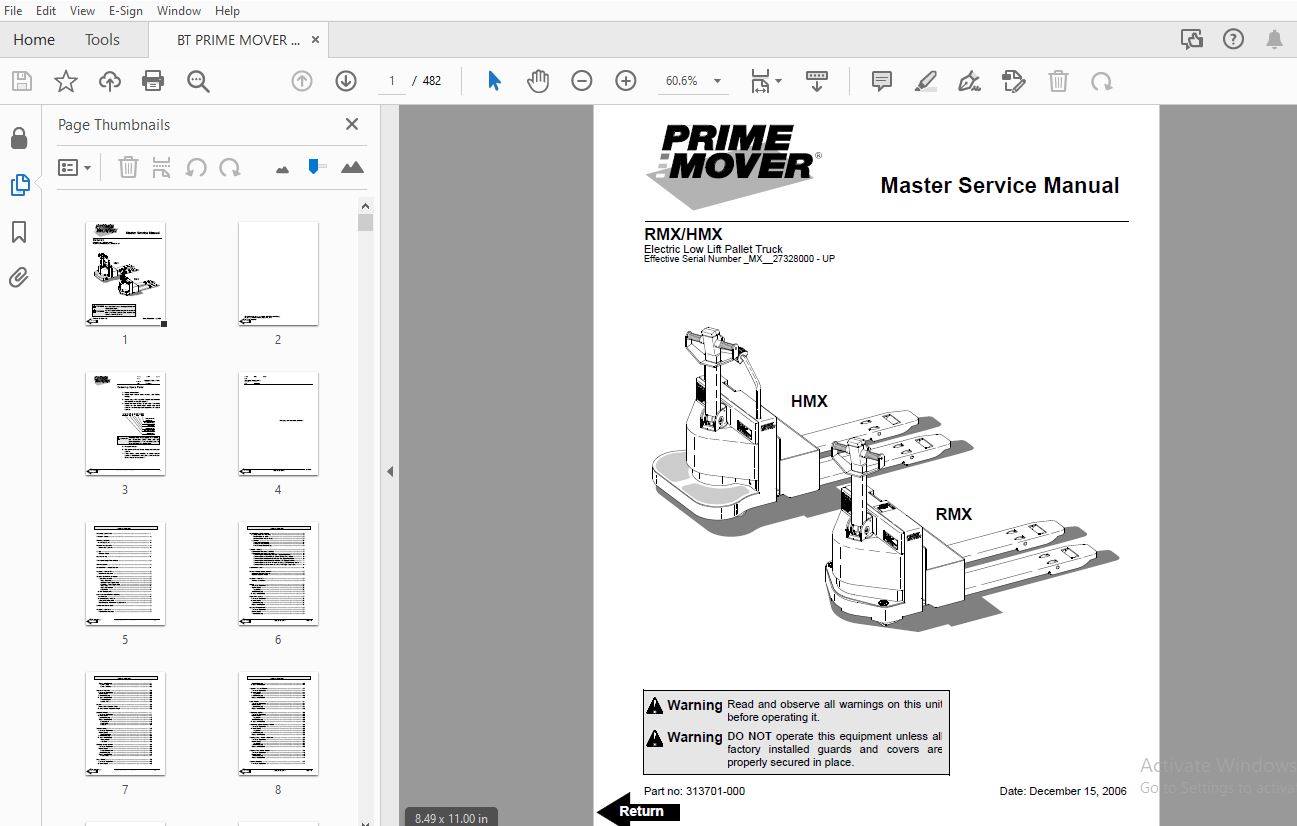Toggle the Page Thumbnails sidebar icon
Image resolution: width=1297 pixels, height=826 pixels.
click(19, 185)
